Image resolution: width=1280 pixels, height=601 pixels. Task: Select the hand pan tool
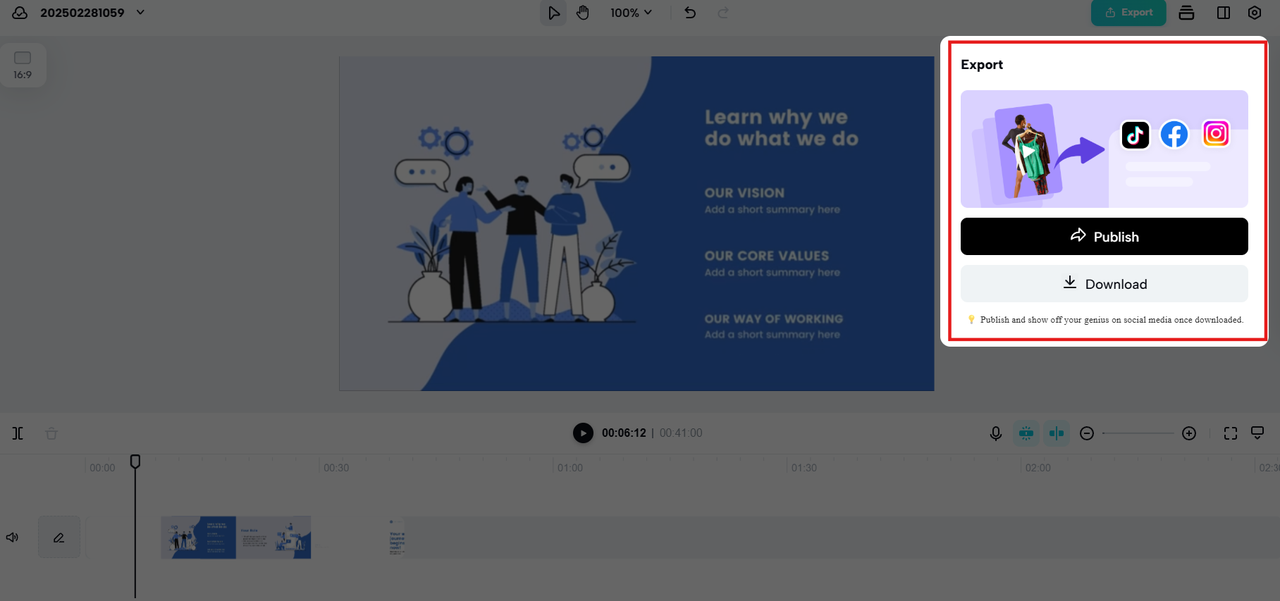(583, 13)
